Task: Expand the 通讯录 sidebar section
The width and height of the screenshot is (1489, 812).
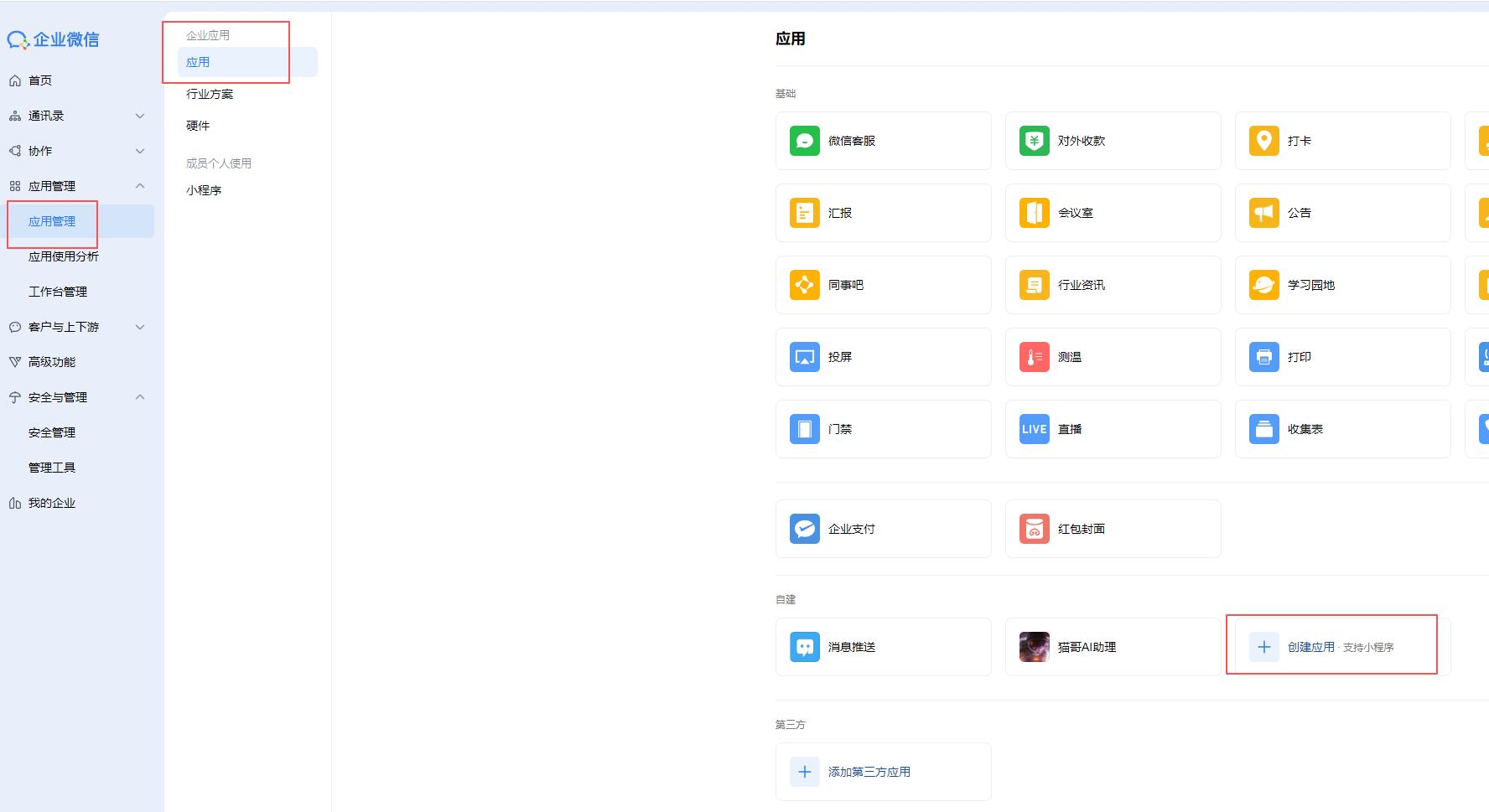Action: tap(140, 116)
